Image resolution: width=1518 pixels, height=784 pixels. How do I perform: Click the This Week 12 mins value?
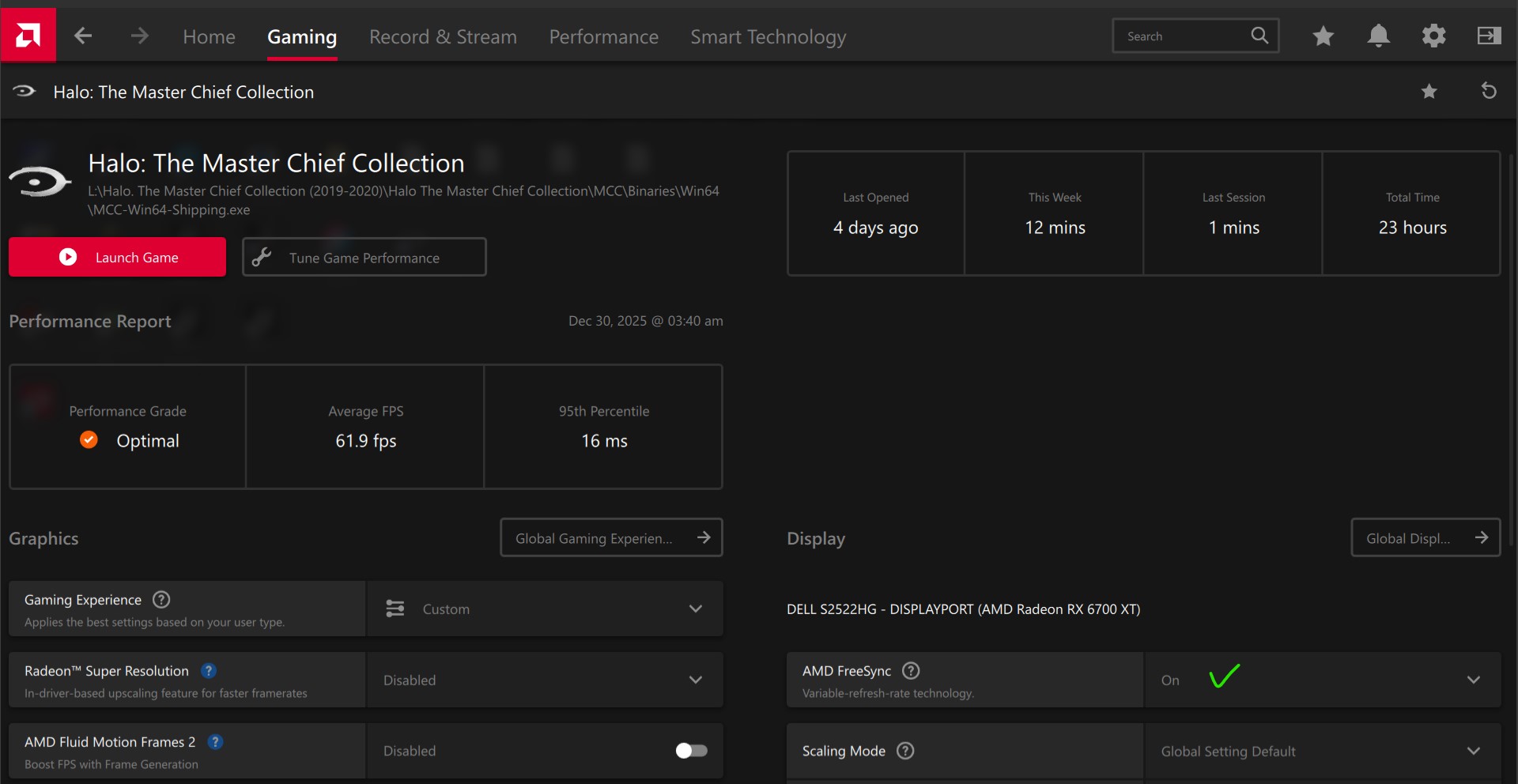[x=1055, y=228]
